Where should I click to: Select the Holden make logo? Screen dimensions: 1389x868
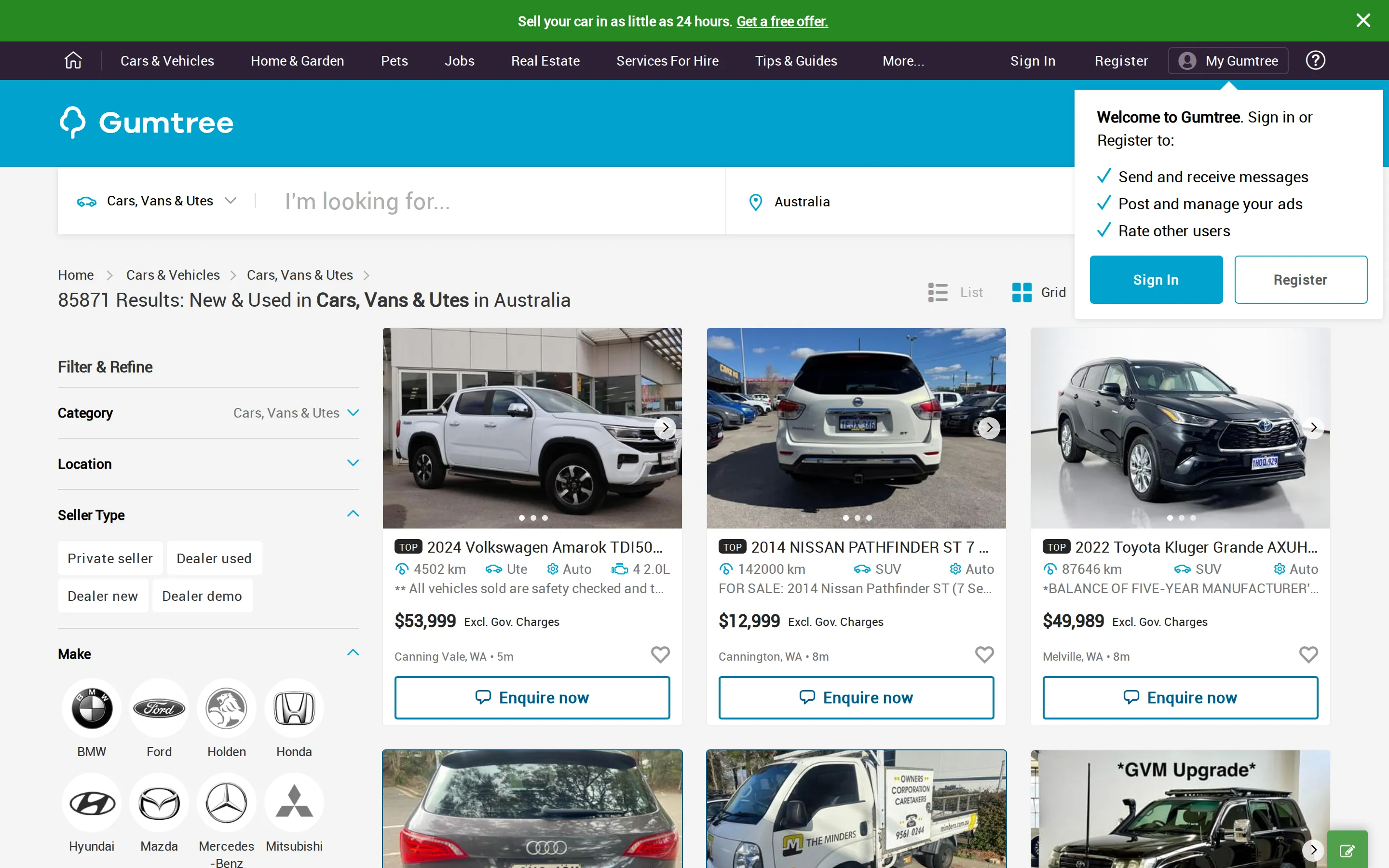(227, 708)
